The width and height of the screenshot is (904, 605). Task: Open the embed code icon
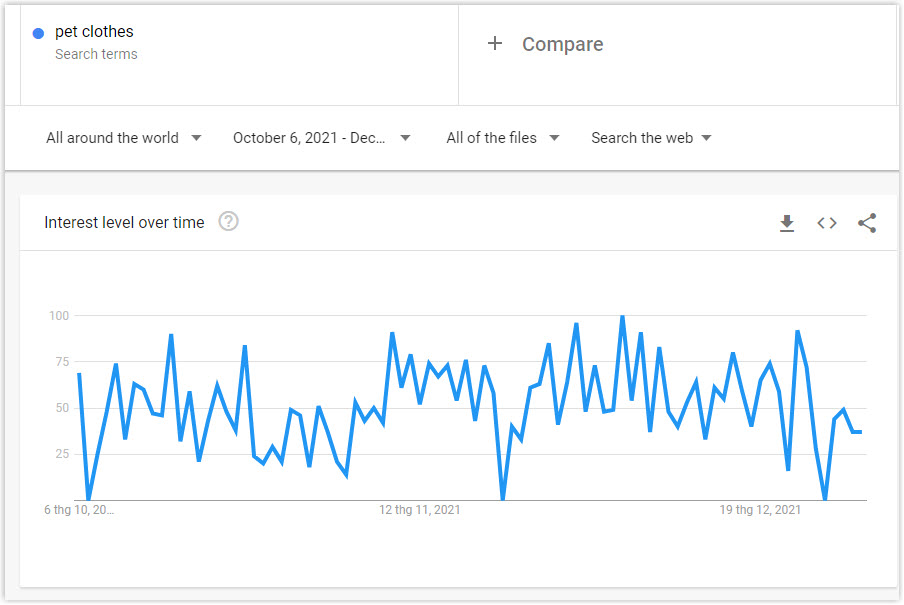click(x=827, y=223)
